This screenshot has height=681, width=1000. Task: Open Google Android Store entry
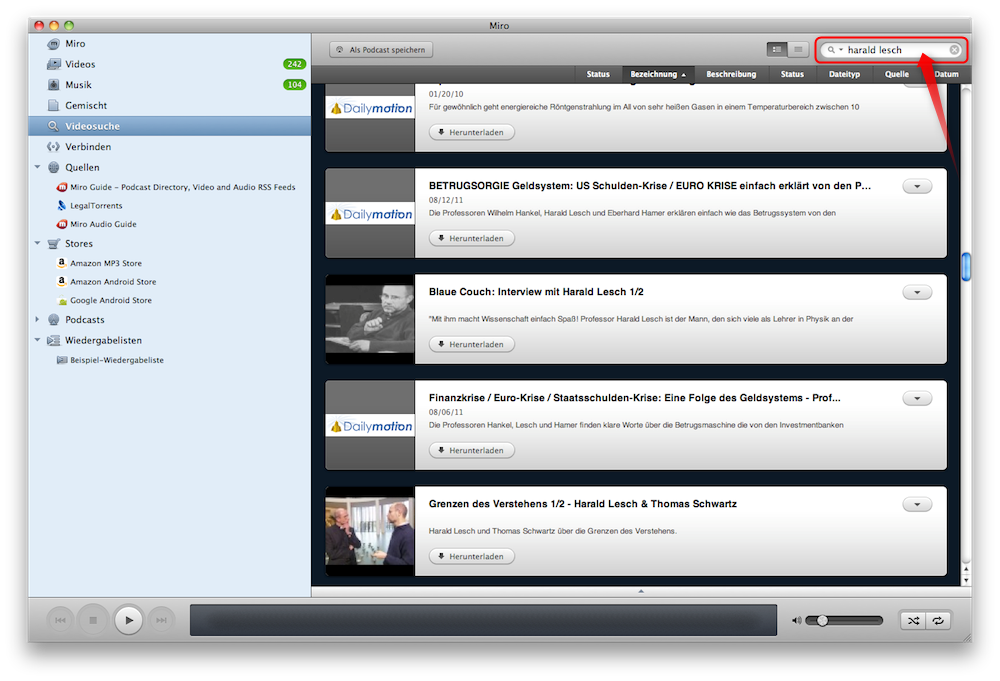point(110,300)
